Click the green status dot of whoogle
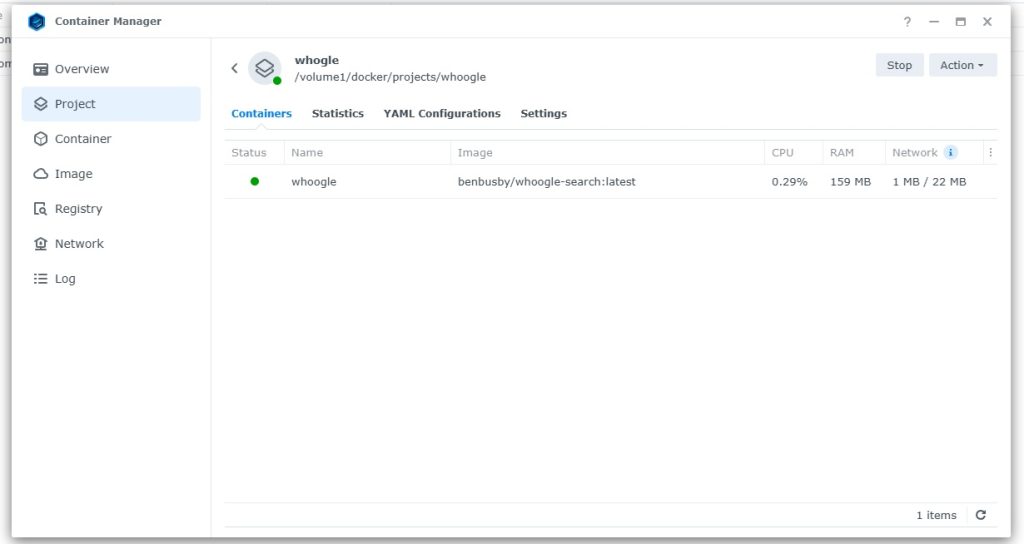The height and width of the screenshot is (544, 1024). [x=255, y=182]
